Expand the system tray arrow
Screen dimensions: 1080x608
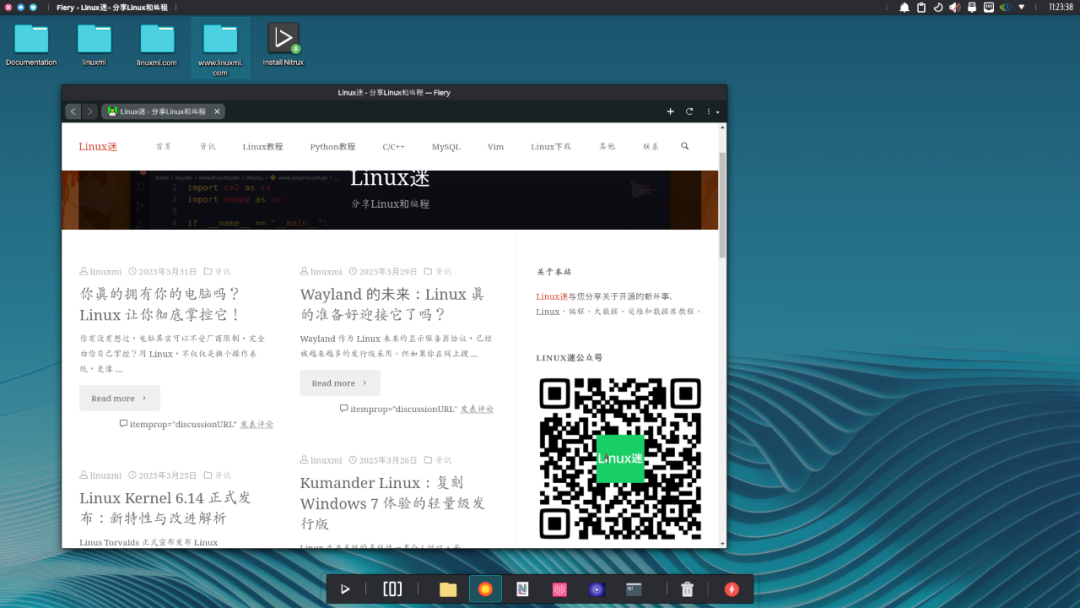pos(1022,8)
